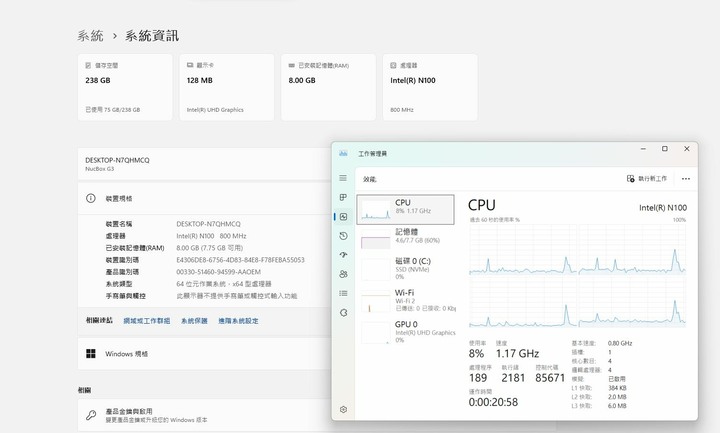Image resolution: width=720 pixels, height=433 pixels.
Task: Open Startup apps icon in Task Manager sidebar
Action: pos(343,255)
